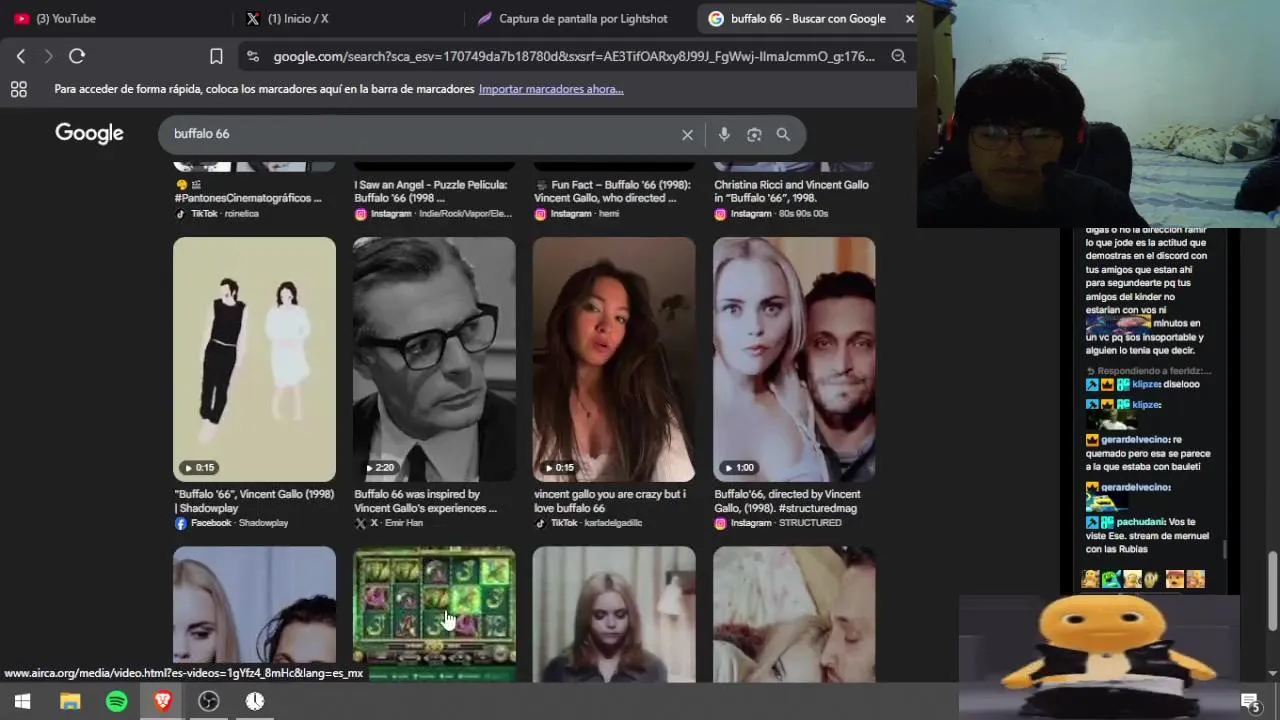Search by image with the Lens icon
The image size is (1280, 720).
754,134
